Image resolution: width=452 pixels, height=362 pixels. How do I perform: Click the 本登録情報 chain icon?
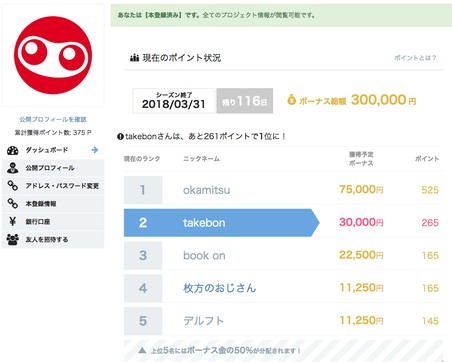click(x=13, y=204)
